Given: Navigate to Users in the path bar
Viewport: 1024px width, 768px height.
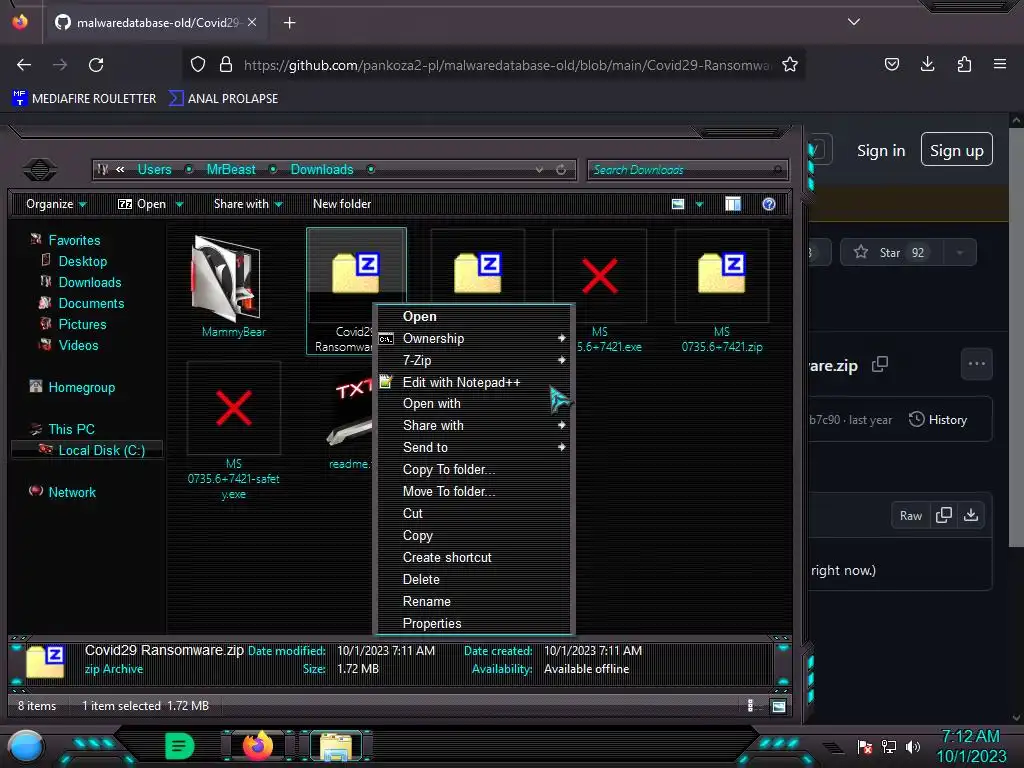Looking at the screenshot, I should 154,170.
